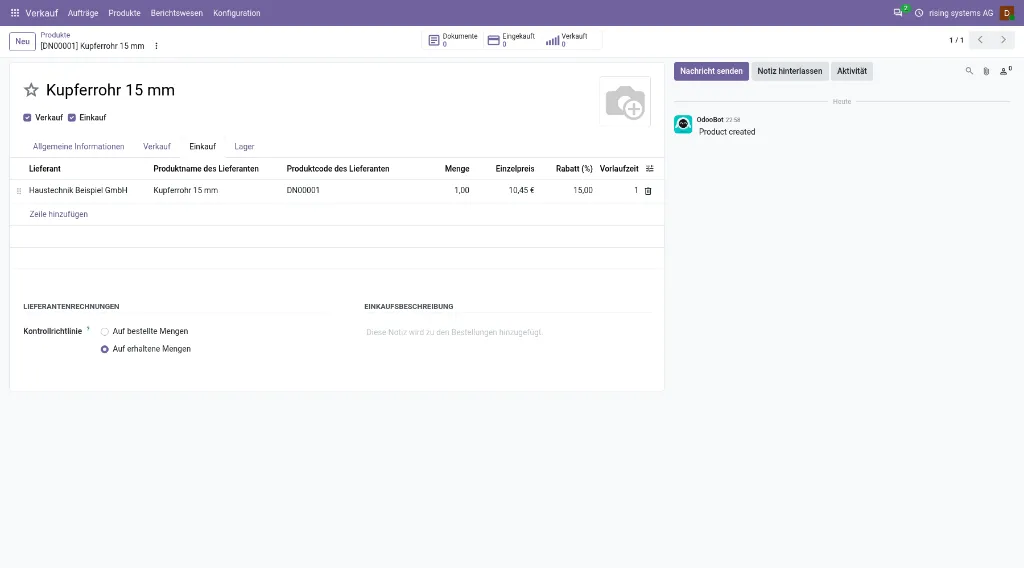Open the Berichtswesen menu
1024x568 pixels.
(176, 13)
